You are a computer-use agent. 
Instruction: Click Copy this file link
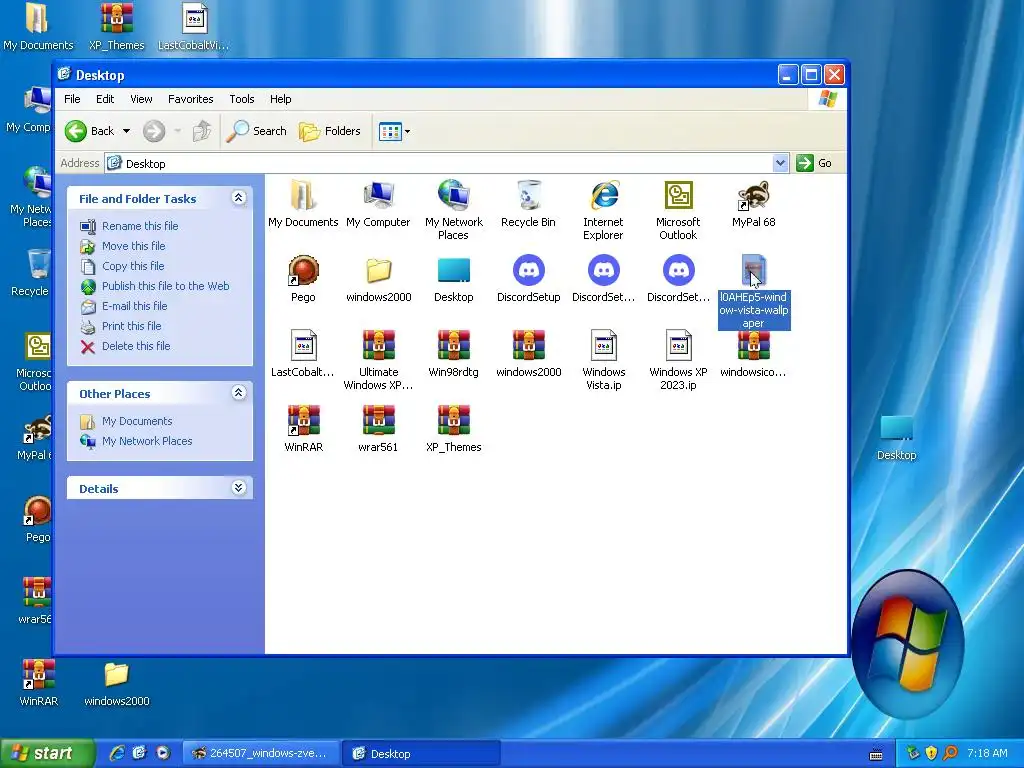tap(133, 266)
